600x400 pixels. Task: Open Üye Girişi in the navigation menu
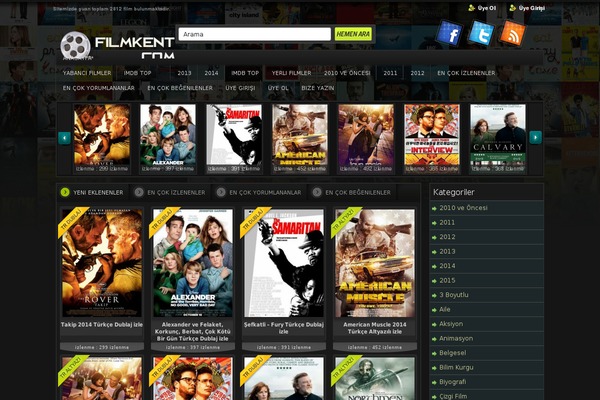click(240, 88)
